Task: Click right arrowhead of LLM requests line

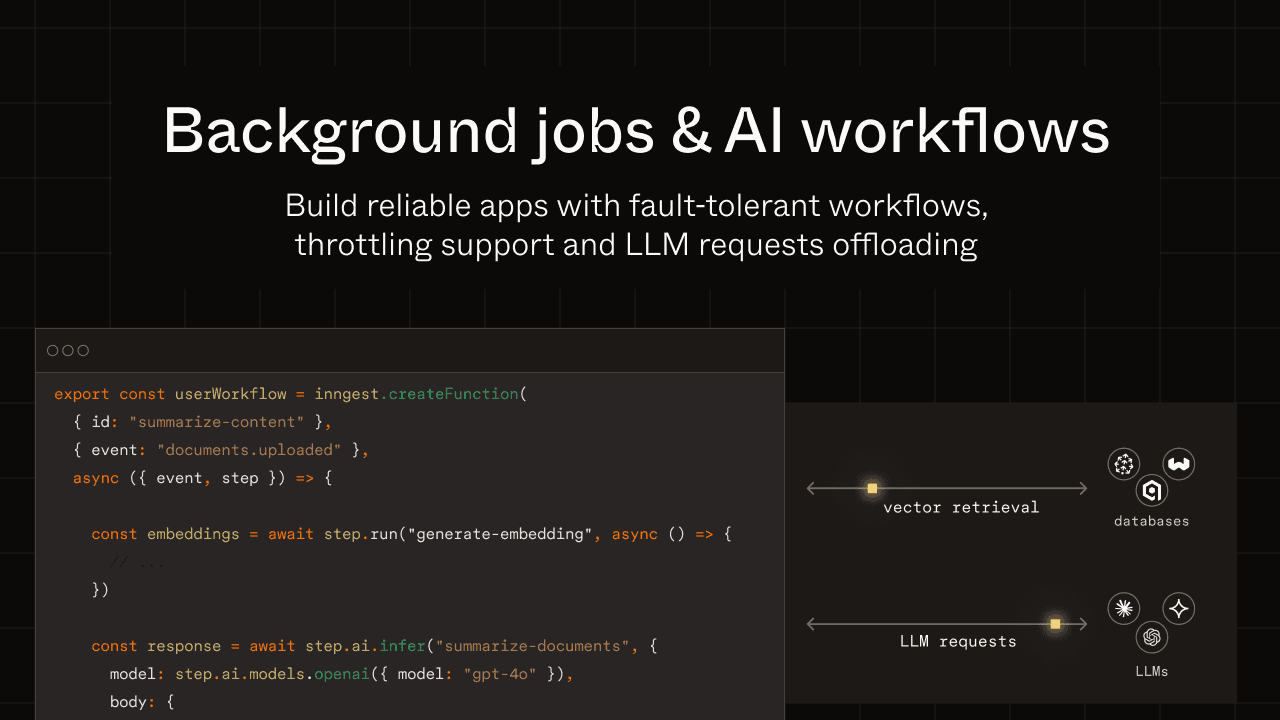Action: pyautogui.click(x=1083, y=624)
